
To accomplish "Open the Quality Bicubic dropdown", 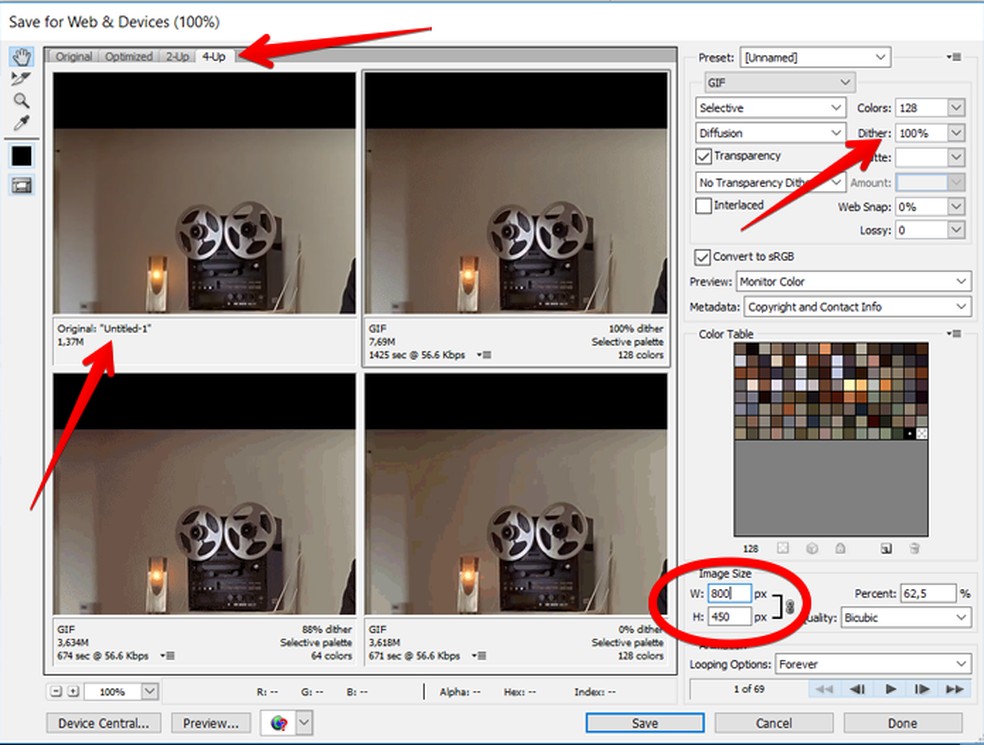I will click(906, 617).
